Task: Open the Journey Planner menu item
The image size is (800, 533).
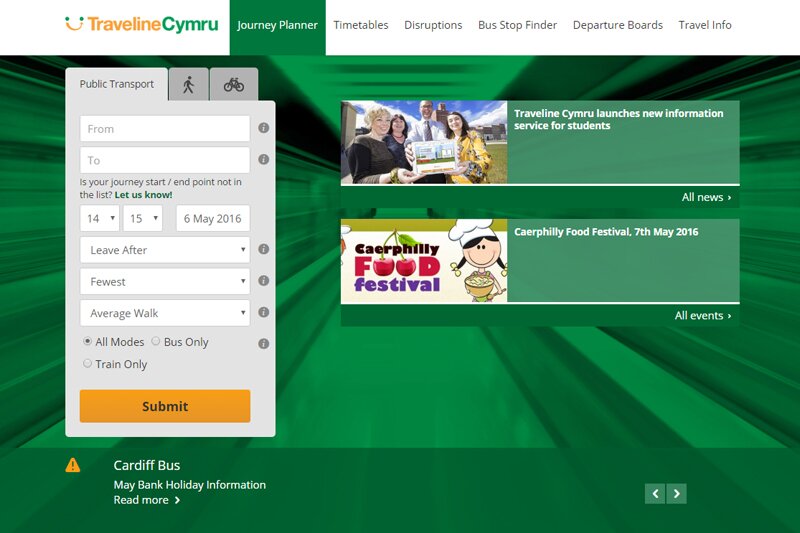Action: click(278, 26)
